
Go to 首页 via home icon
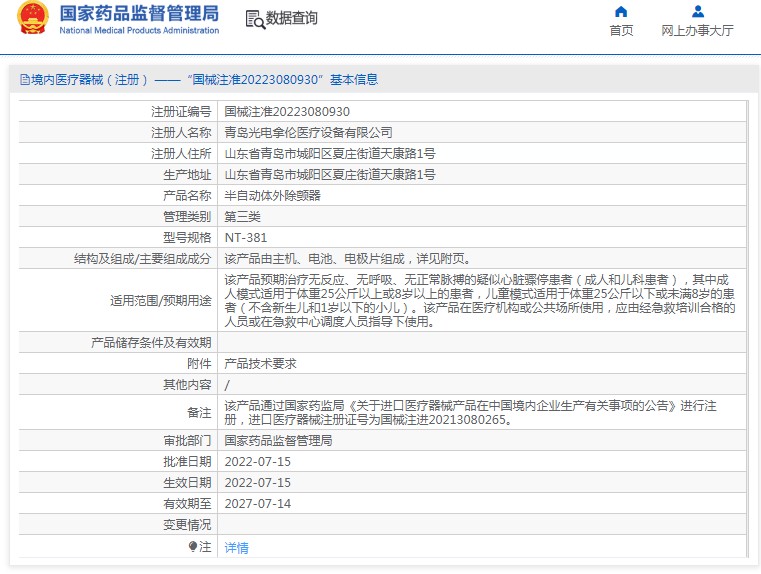coord(621,12)
